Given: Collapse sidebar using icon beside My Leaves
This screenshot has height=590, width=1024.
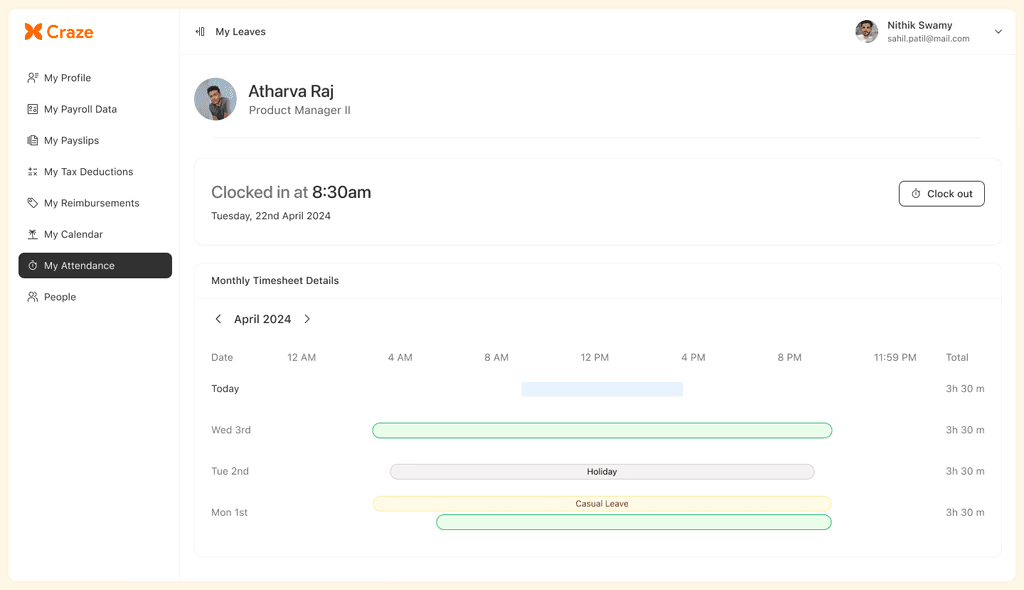Looking at the screenshot, I should [200, 31].
